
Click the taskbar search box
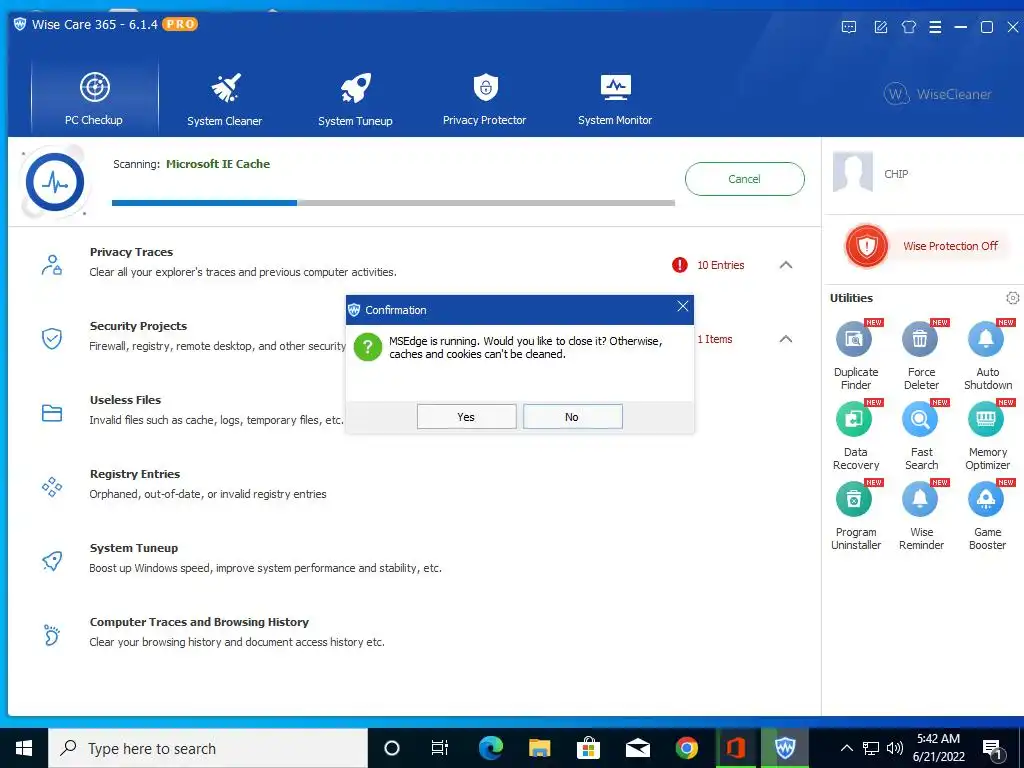click(x=208, y=748)
